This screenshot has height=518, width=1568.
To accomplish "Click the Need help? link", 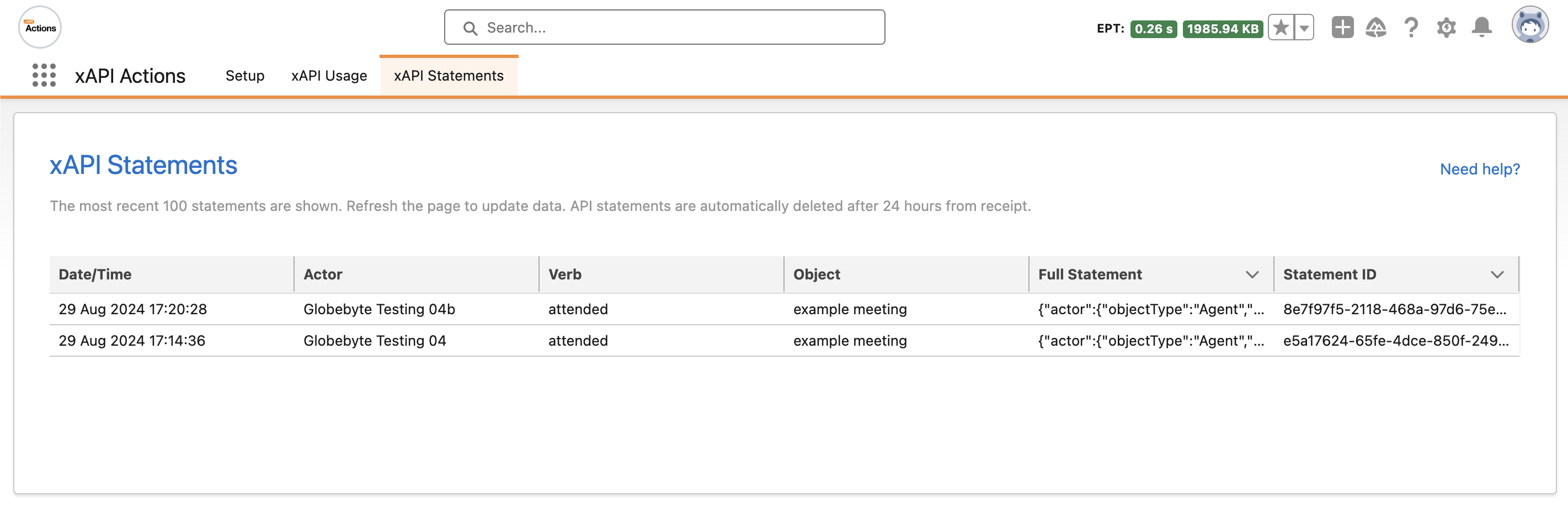I will tap(1480, 169).
